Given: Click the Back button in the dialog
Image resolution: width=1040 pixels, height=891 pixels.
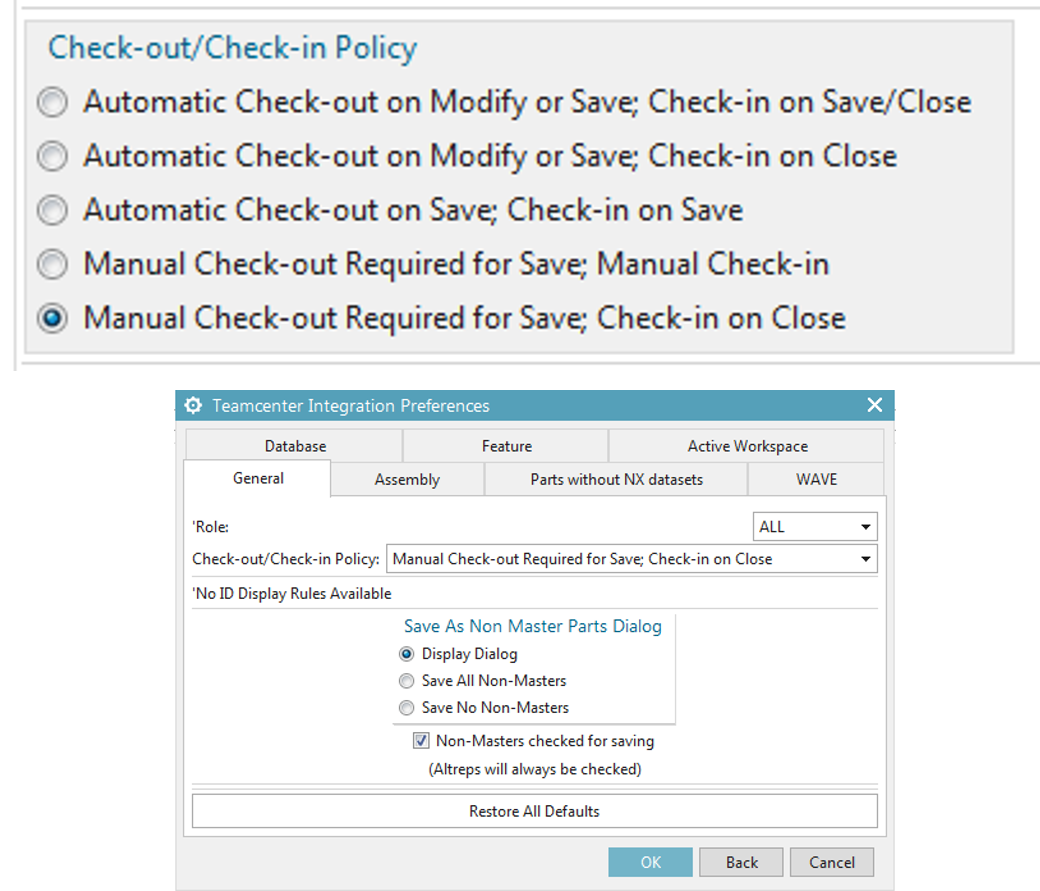Looking at the screenshot, I should pyautogui.click(x=741, y=861).
